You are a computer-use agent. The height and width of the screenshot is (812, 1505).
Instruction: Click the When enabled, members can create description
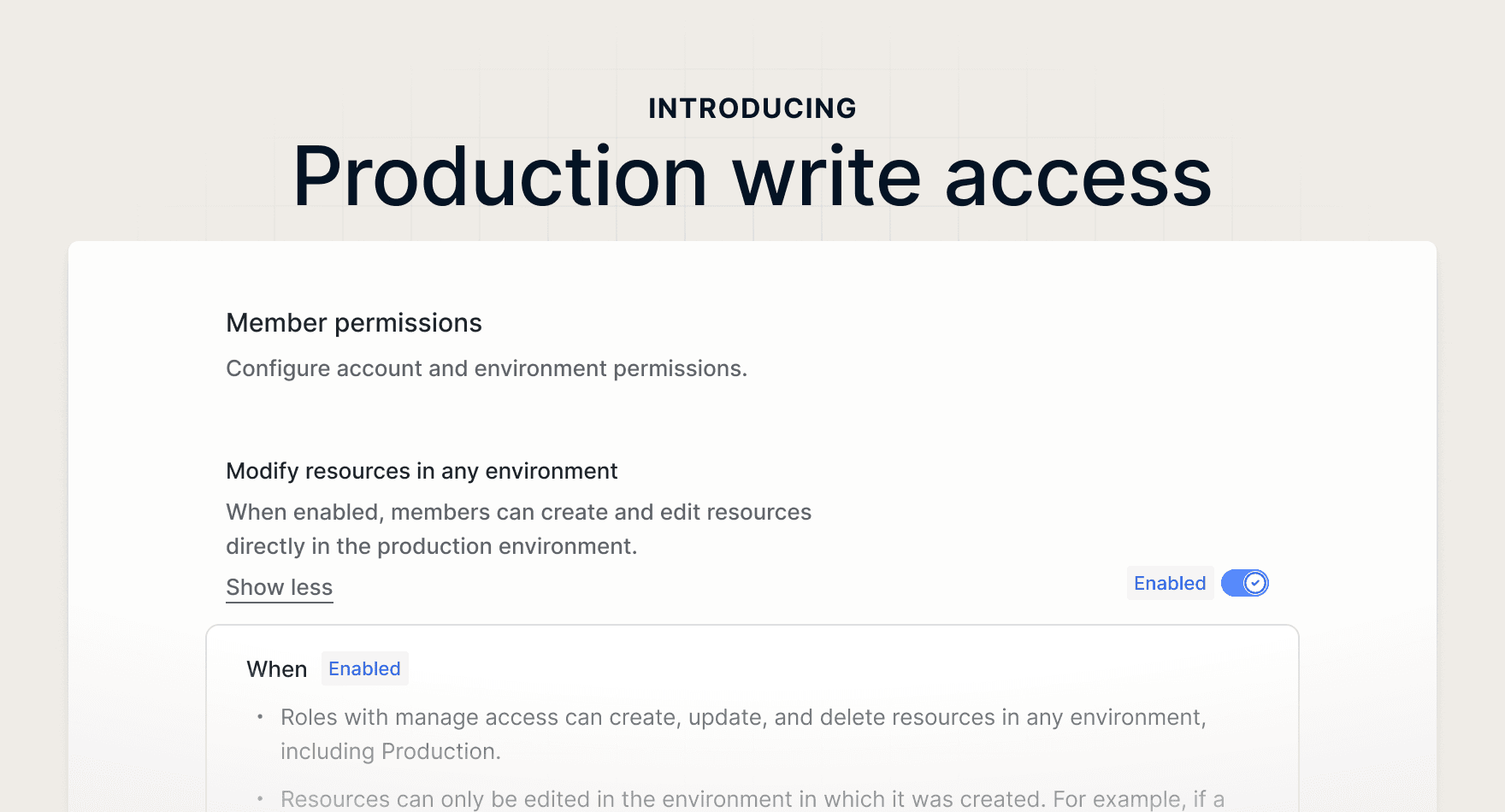click(518, 512)
